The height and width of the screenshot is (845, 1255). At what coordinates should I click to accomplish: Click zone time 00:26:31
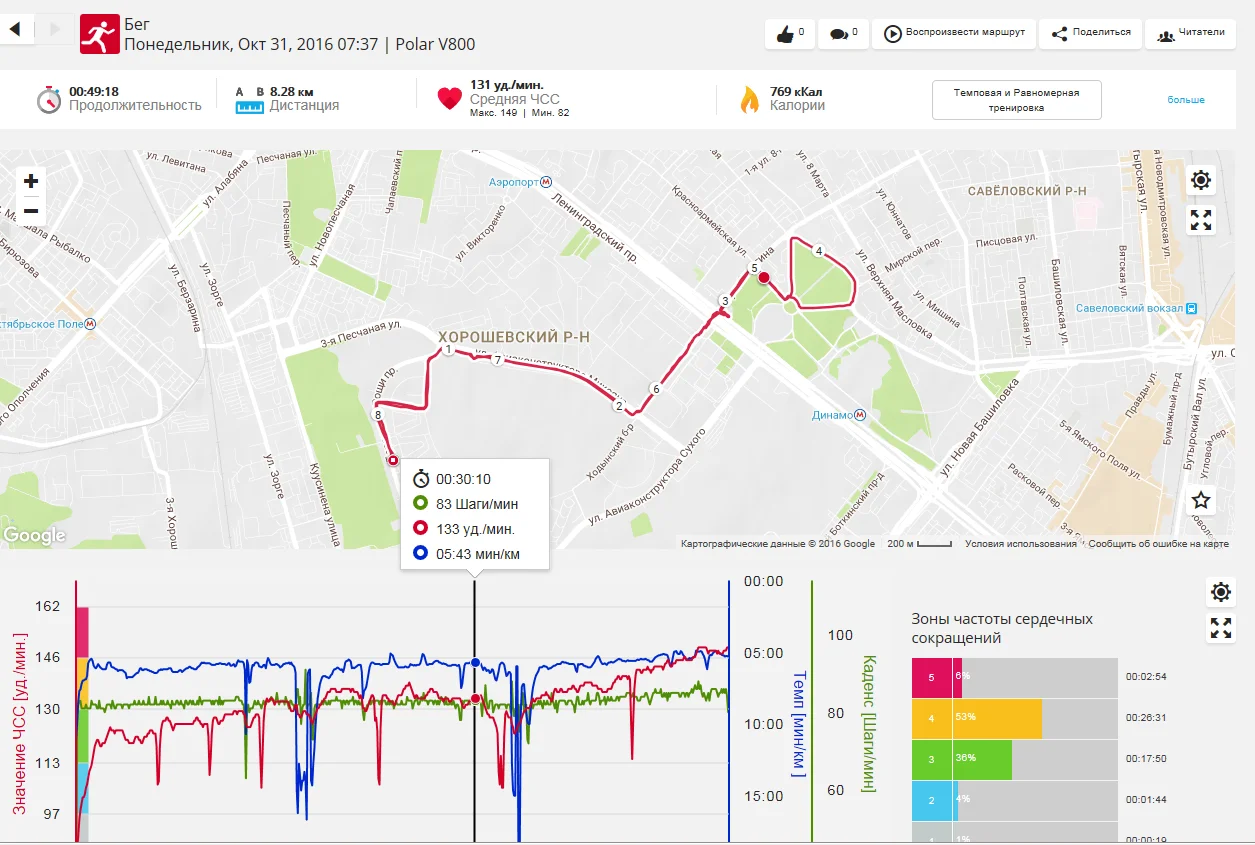tap(1146, 717)
